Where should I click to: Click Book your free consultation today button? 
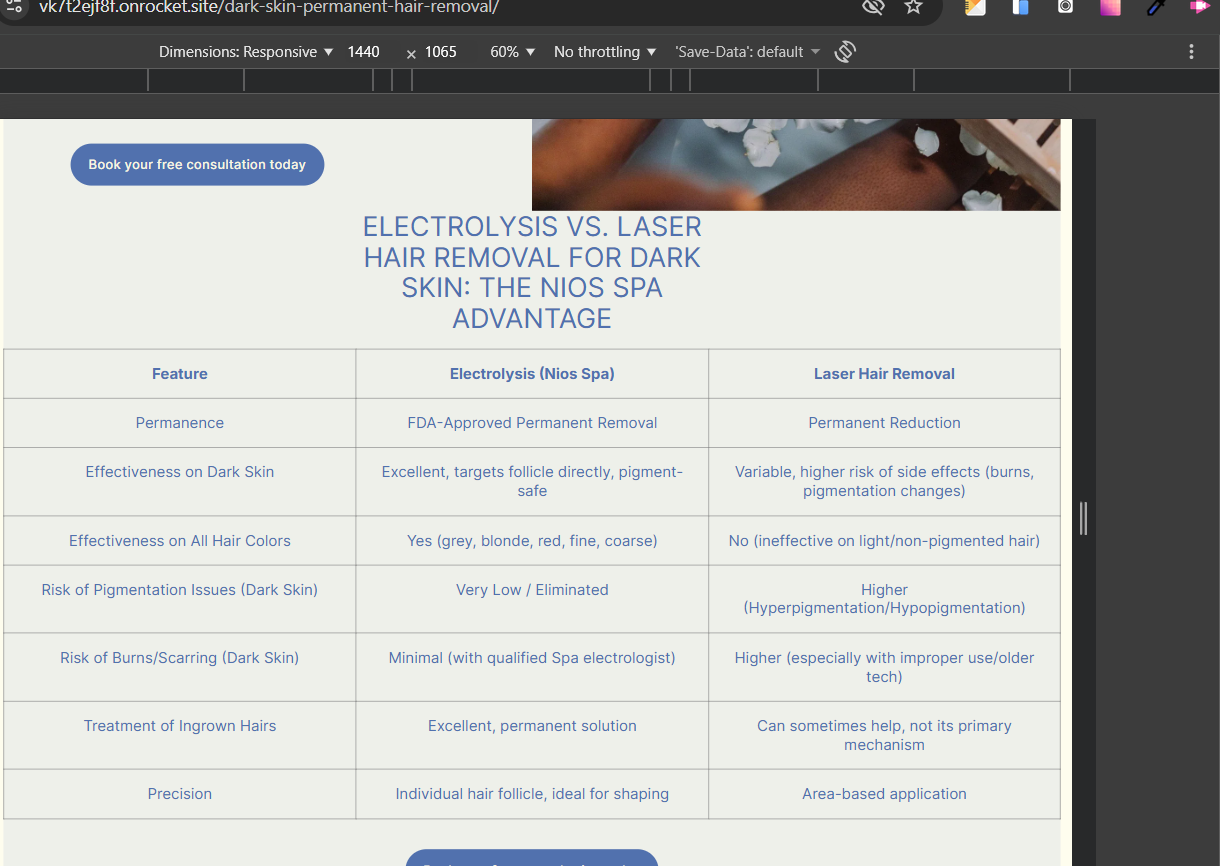point(197,165)
